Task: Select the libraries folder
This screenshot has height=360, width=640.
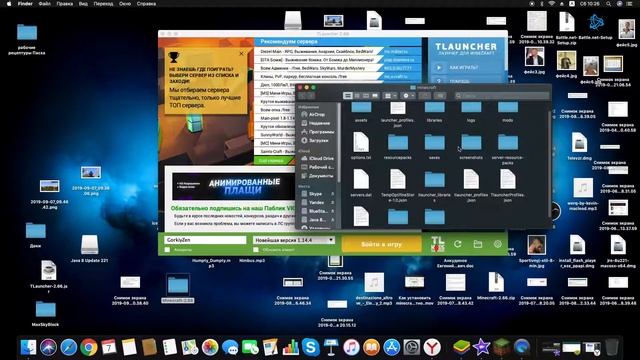Action: [x=434, y=111]
